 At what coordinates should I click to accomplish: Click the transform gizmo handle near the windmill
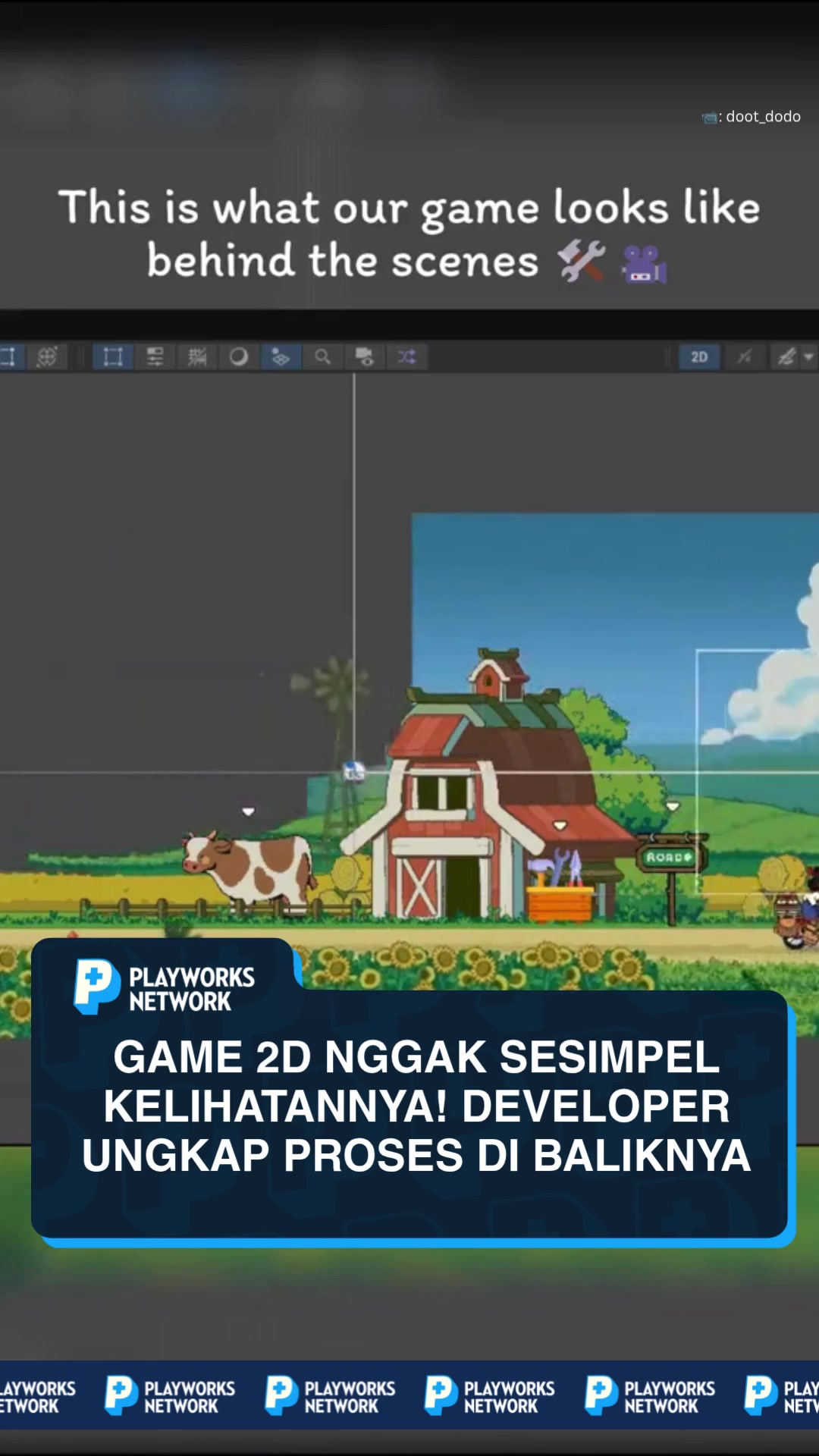click(354, 772)
